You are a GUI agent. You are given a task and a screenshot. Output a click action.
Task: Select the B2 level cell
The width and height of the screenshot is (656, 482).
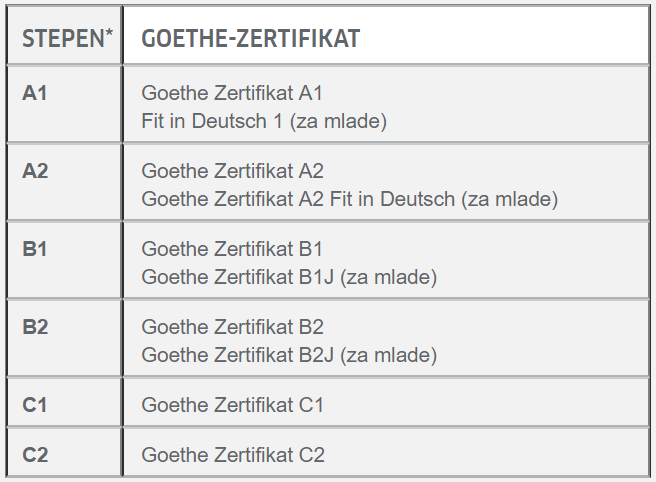64,338
